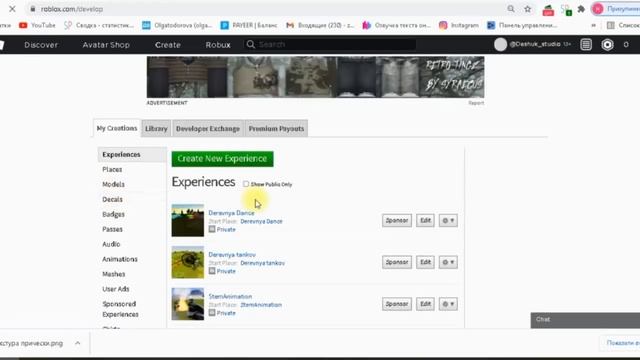
Task: Open the browser extensions puzzle icon
Action: pos(581,9)
